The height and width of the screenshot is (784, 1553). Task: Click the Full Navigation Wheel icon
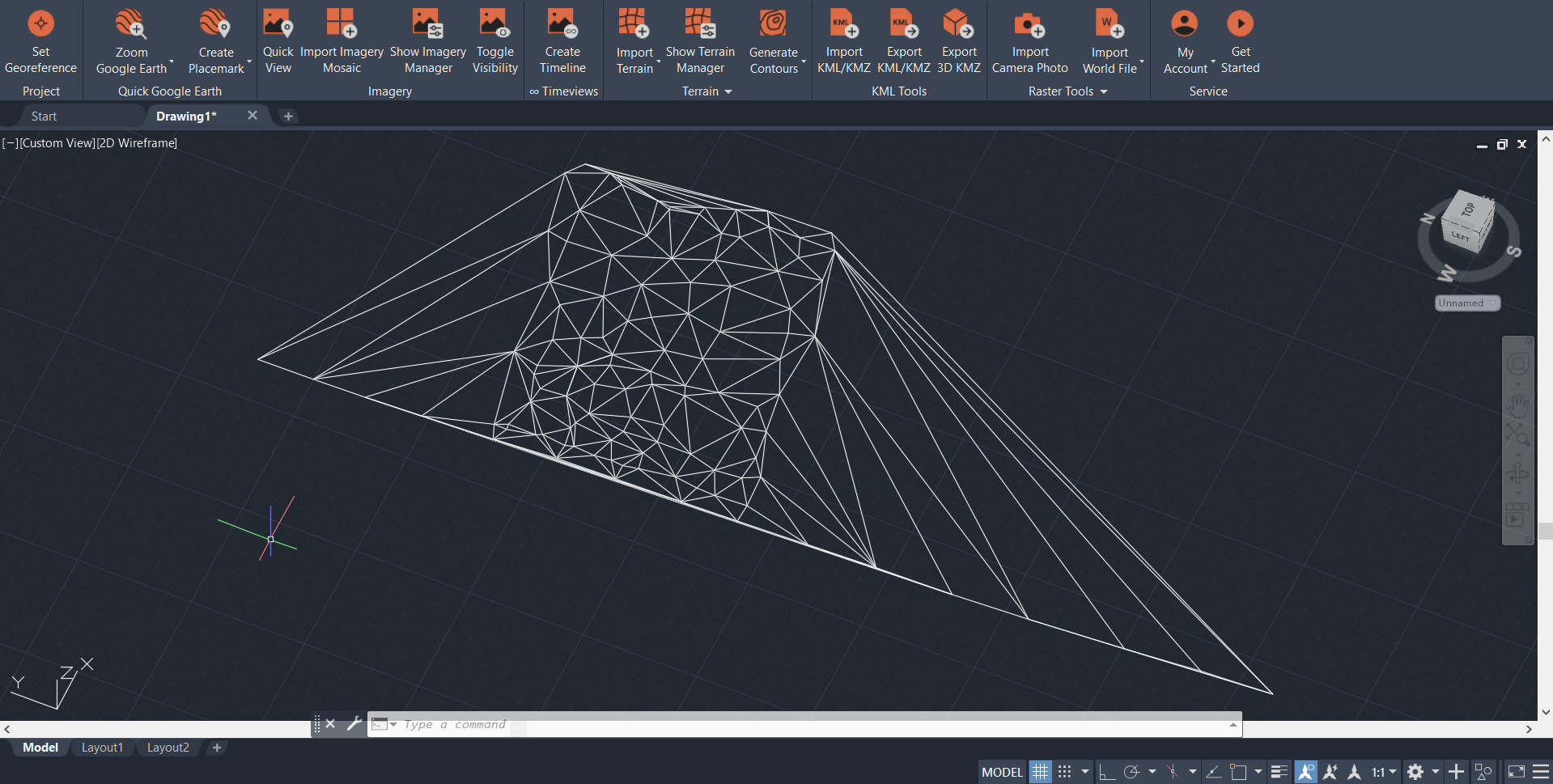[x=1517, y=364]
